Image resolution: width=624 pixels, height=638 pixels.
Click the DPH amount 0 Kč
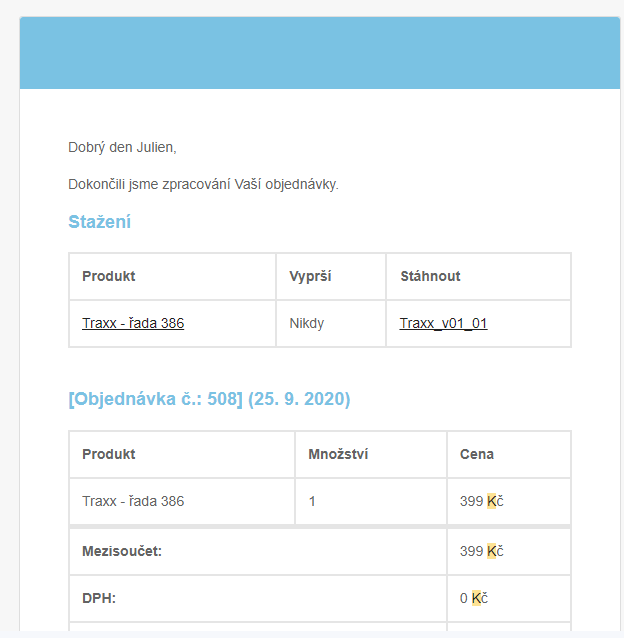[x=474, y=598]
